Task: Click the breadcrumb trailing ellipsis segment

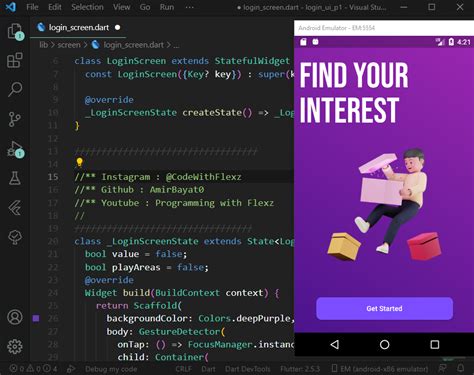Action: 176,45
